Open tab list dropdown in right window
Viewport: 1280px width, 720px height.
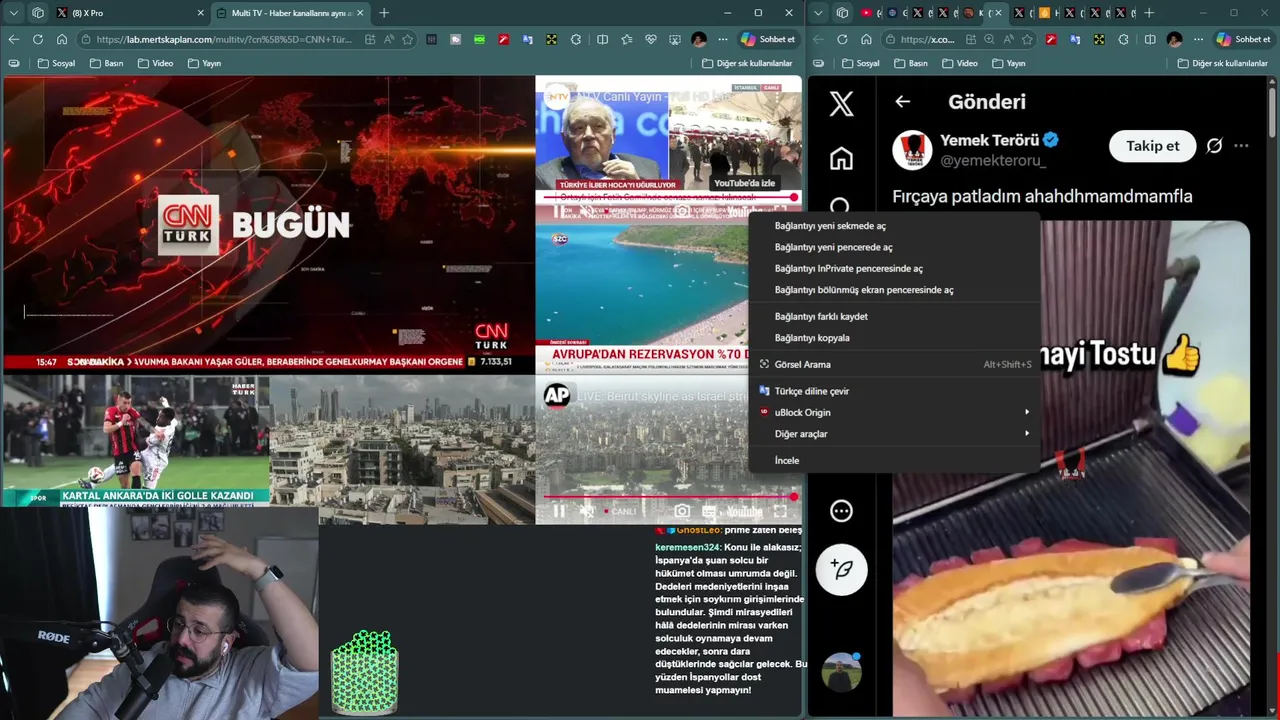(x=820, y=13)
